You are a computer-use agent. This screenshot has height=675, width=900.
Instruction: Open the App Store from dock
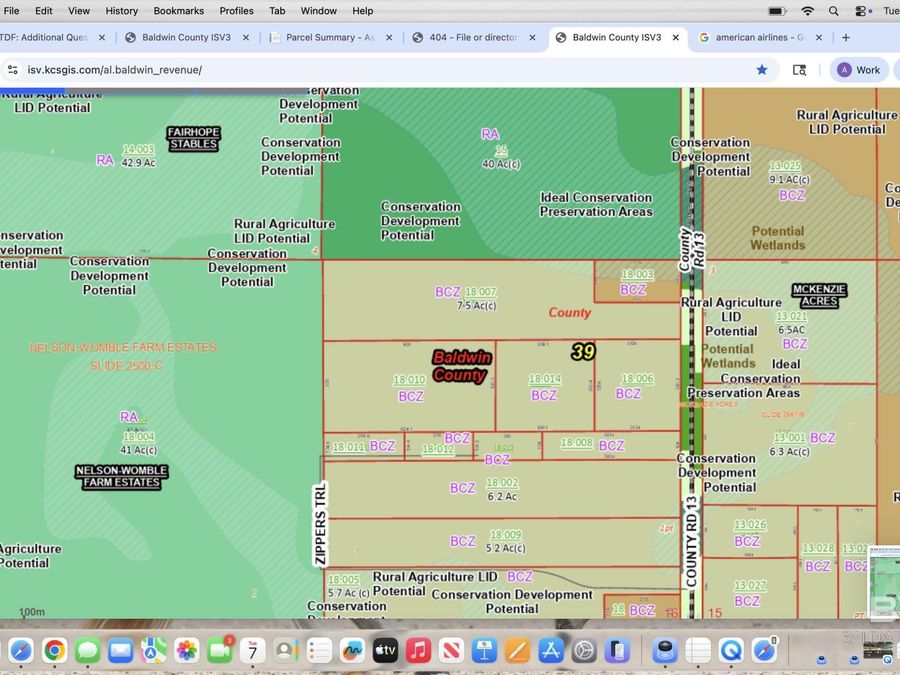click(550, 651)
